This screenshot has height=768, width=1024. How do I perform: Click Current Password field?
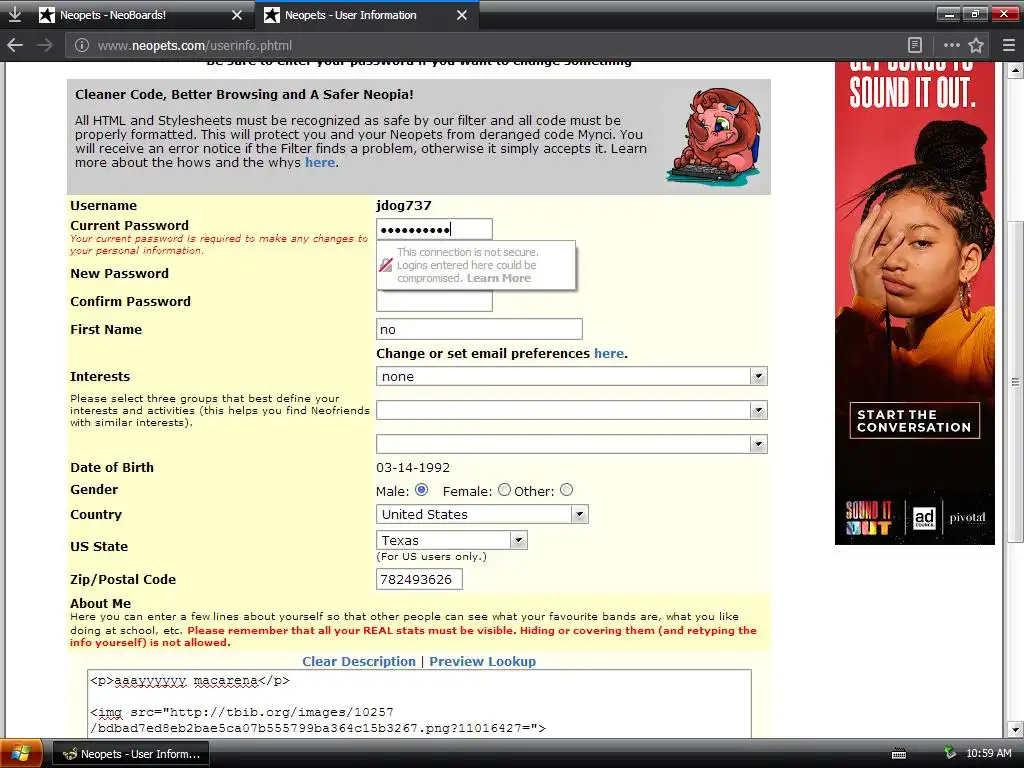434,229
